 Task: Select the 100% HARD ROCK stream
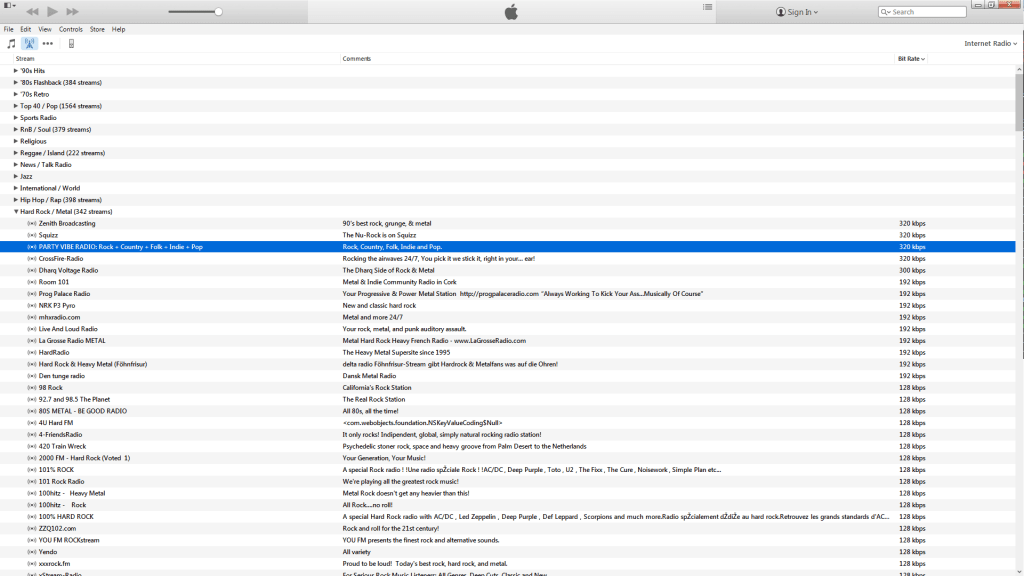tap(66, 517)
